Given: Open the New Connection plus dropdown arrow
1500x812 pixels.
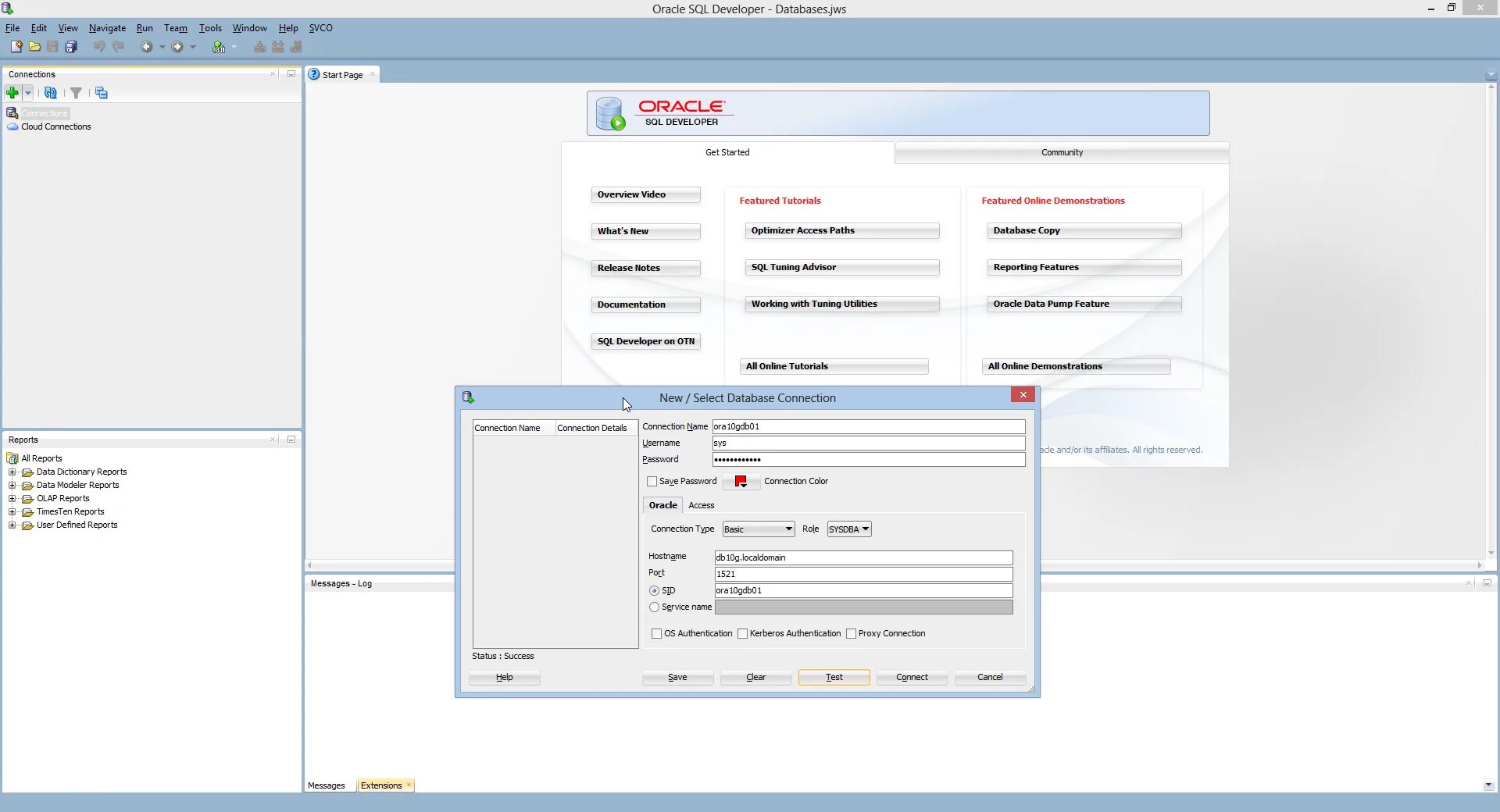Looking at the screenshot, I should click(28, 93).
